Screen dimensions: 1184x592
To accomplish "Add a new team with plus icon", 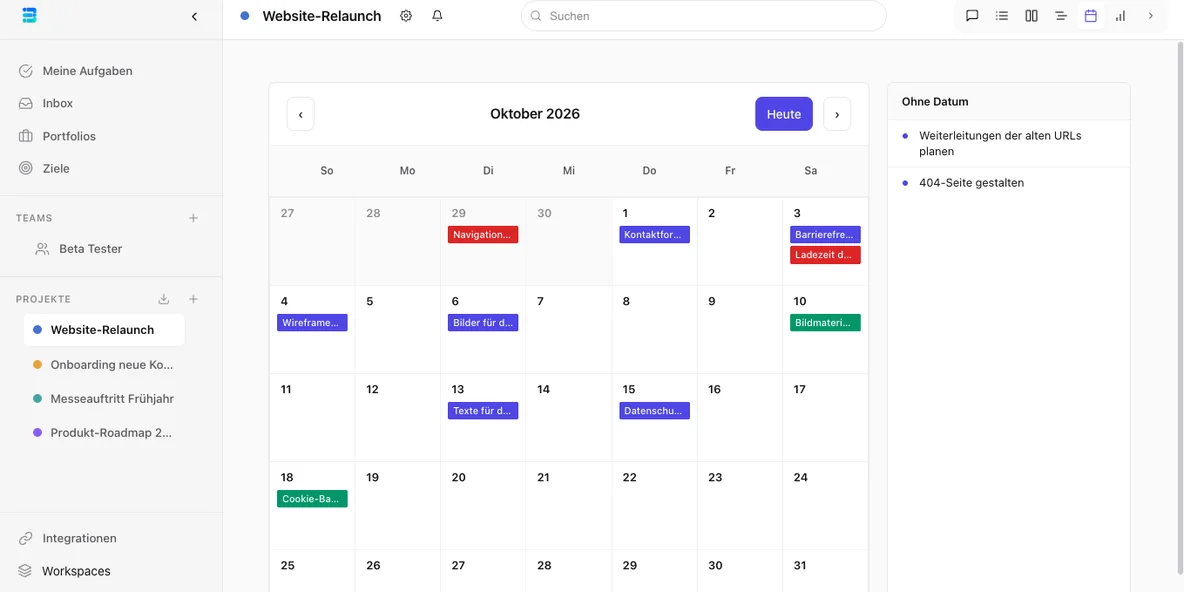I will coord(193,218).
